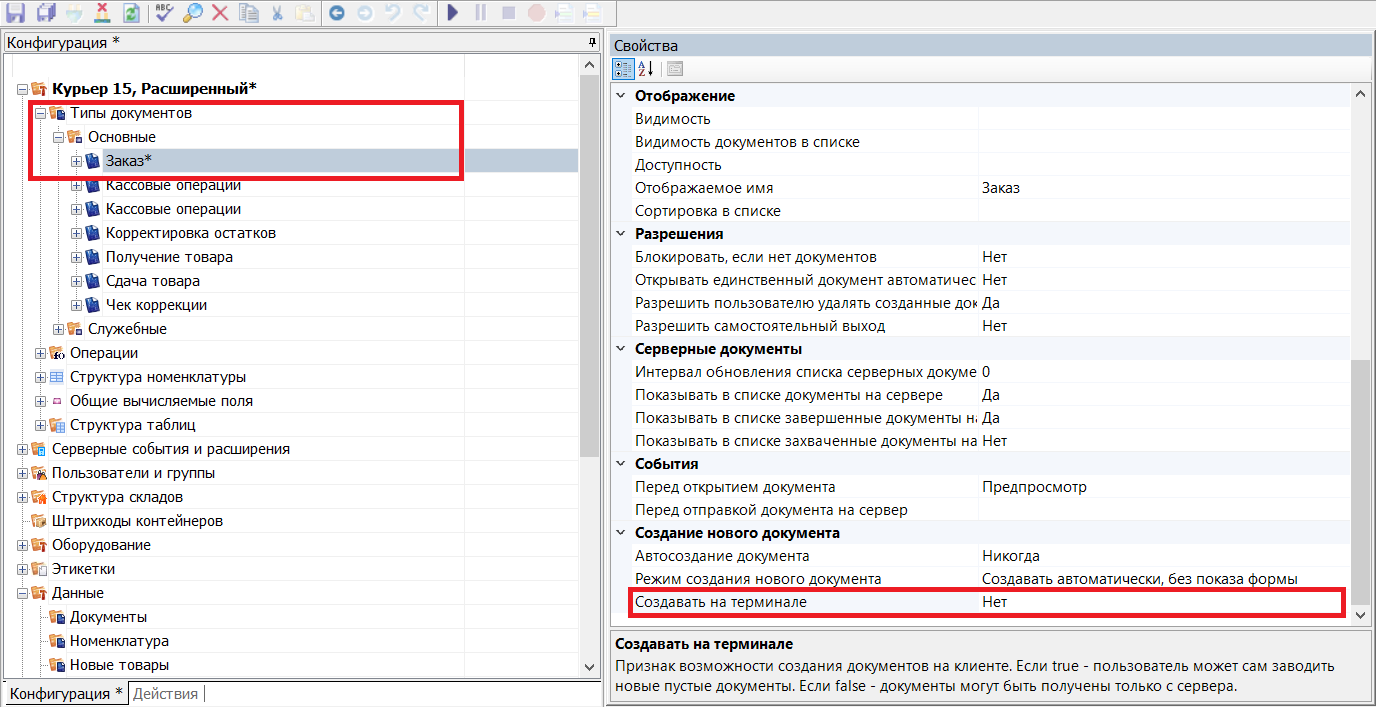Select Структура складов tree item
Viewport: 1376px width, 707px height.
pyautogui.click(x=117, y=497)
